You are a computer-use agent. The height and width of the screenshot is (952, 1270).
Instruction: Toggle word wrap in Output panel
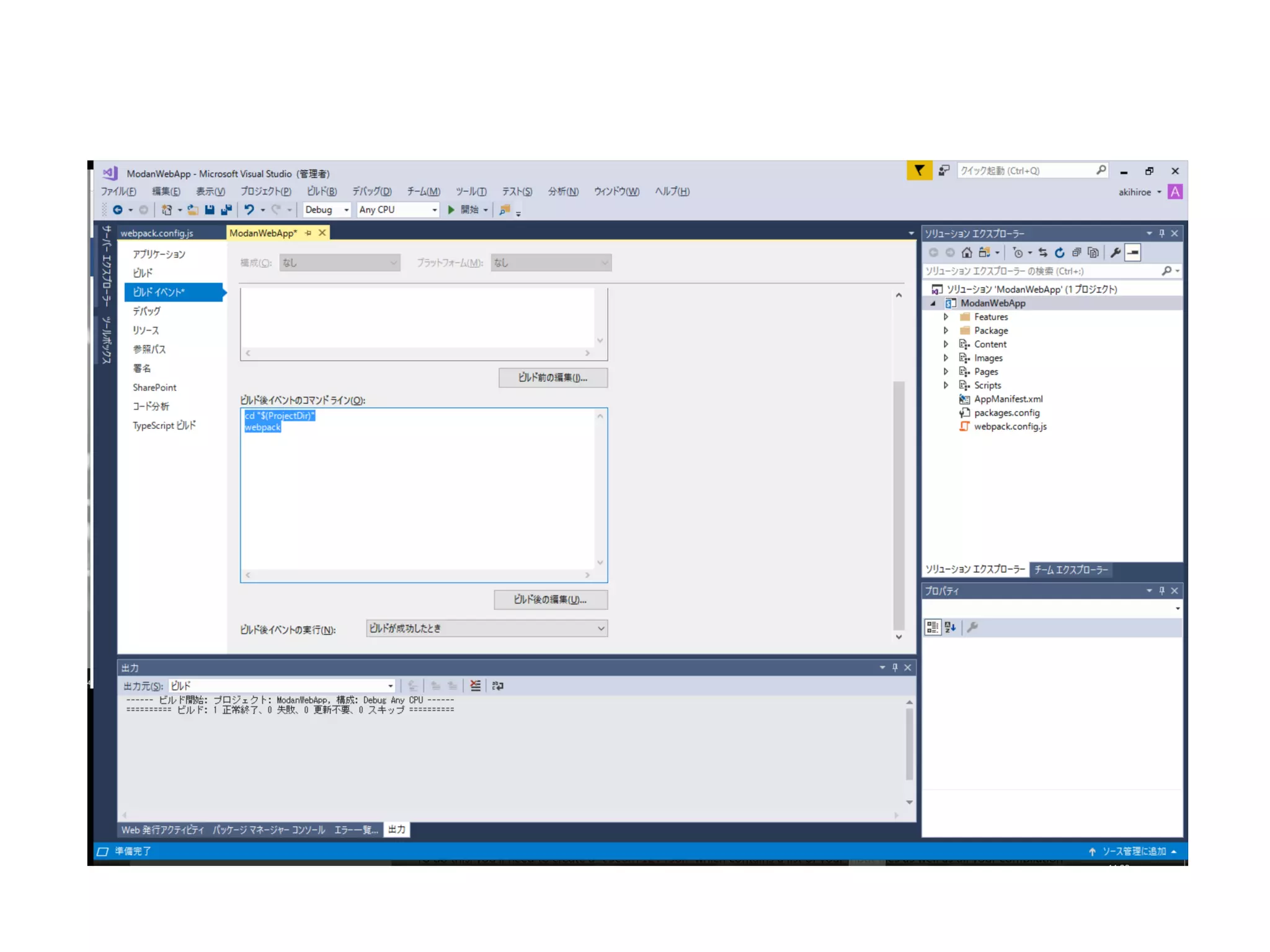click(x=497, y=685)
